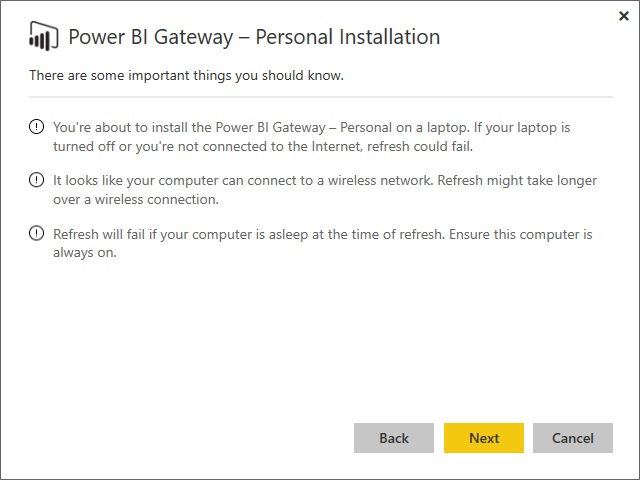The image size is (640, 480).
Task: Click the line starting 'It looks like your computer'
Action: [x=325, y=181]
